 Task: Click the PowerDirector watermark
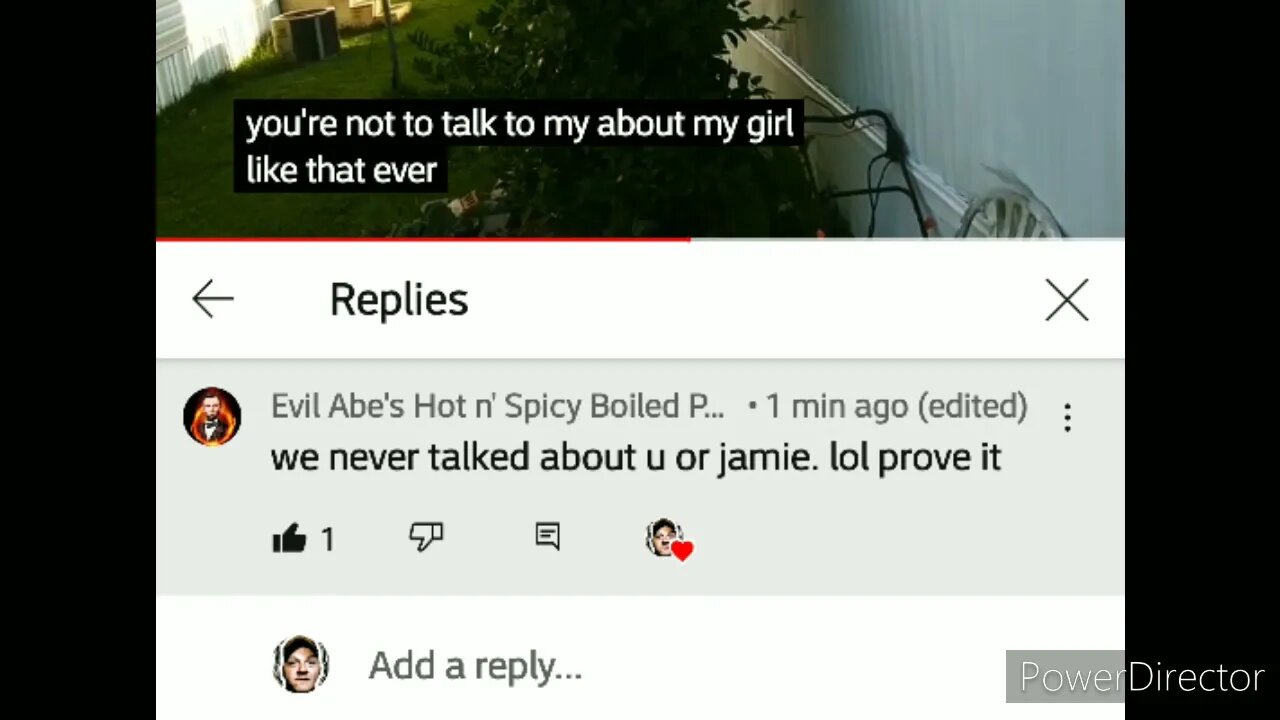coord(1141,677)
